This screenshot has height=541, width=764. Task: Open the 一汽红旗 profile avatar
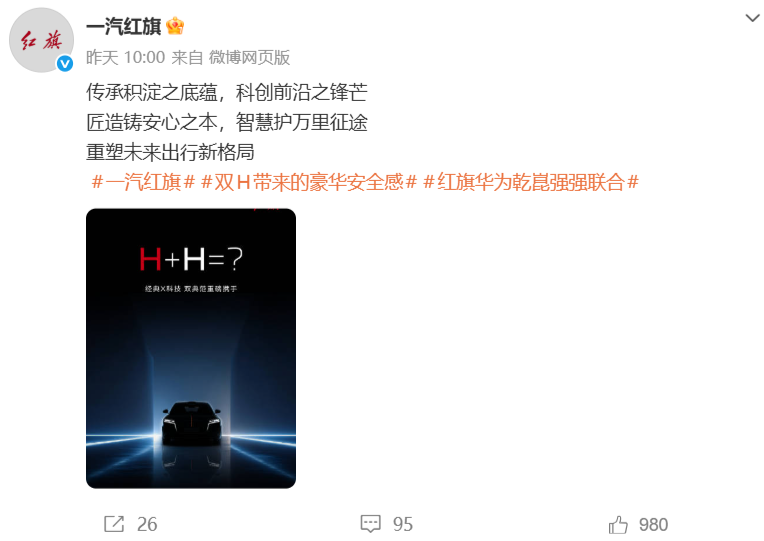(x=41, y=40)
